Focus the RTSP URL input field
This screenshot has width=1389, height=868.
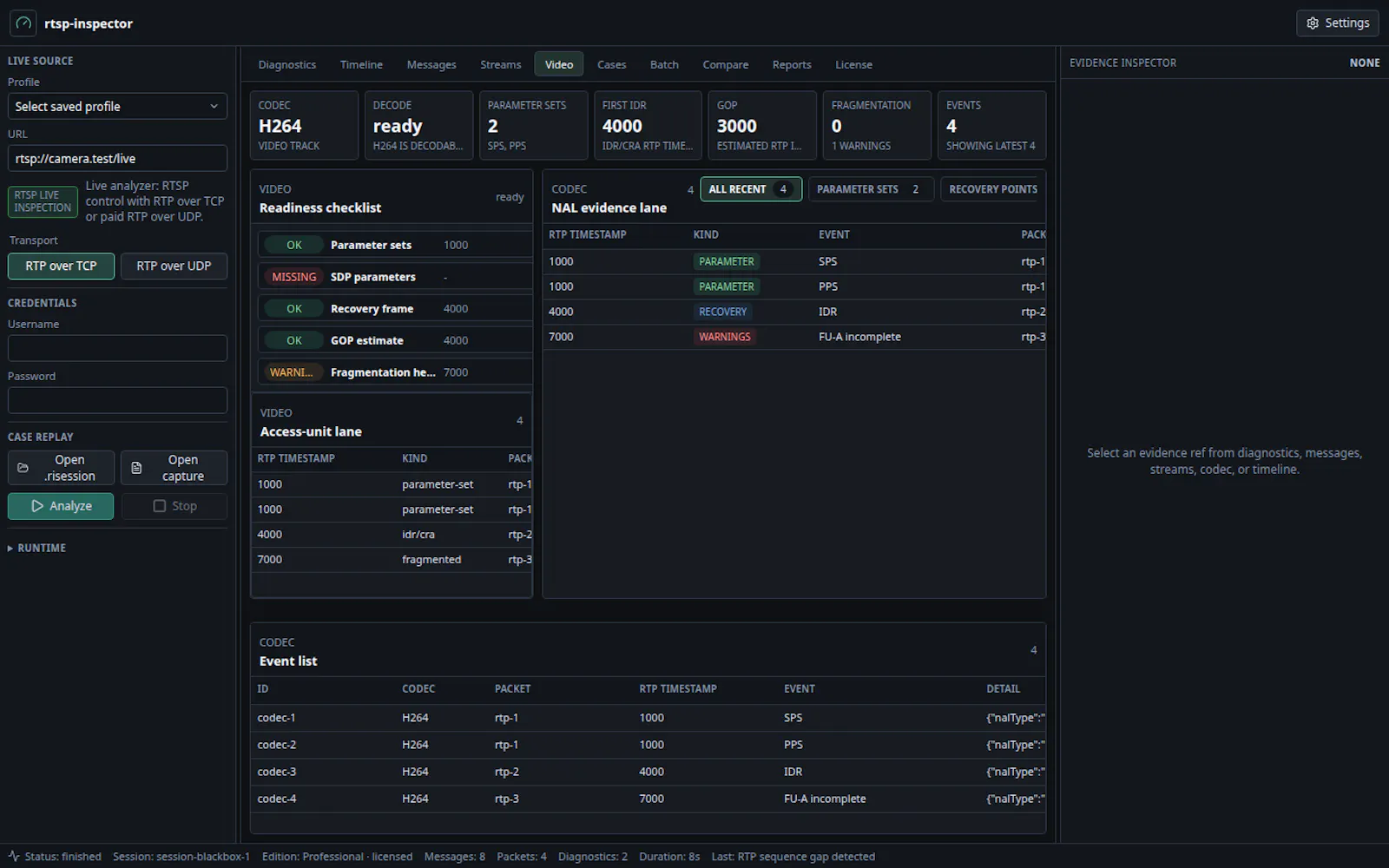coord(117,158)
